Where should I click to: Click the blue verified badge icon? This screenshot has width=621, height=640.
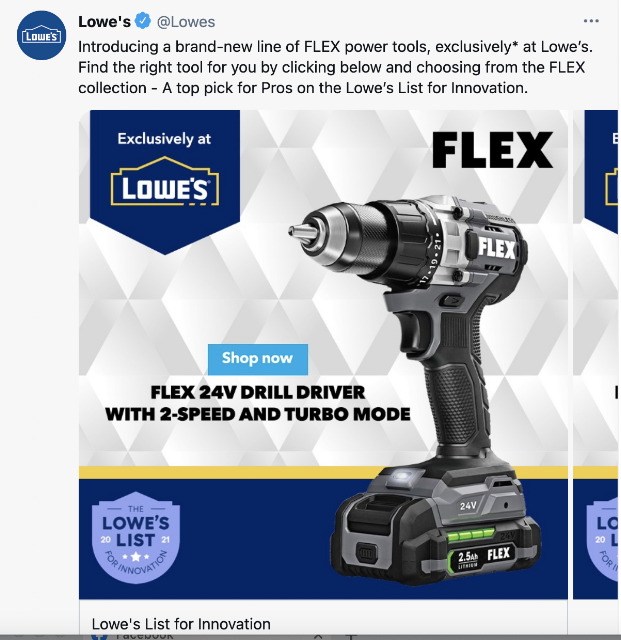pos(142,21)
